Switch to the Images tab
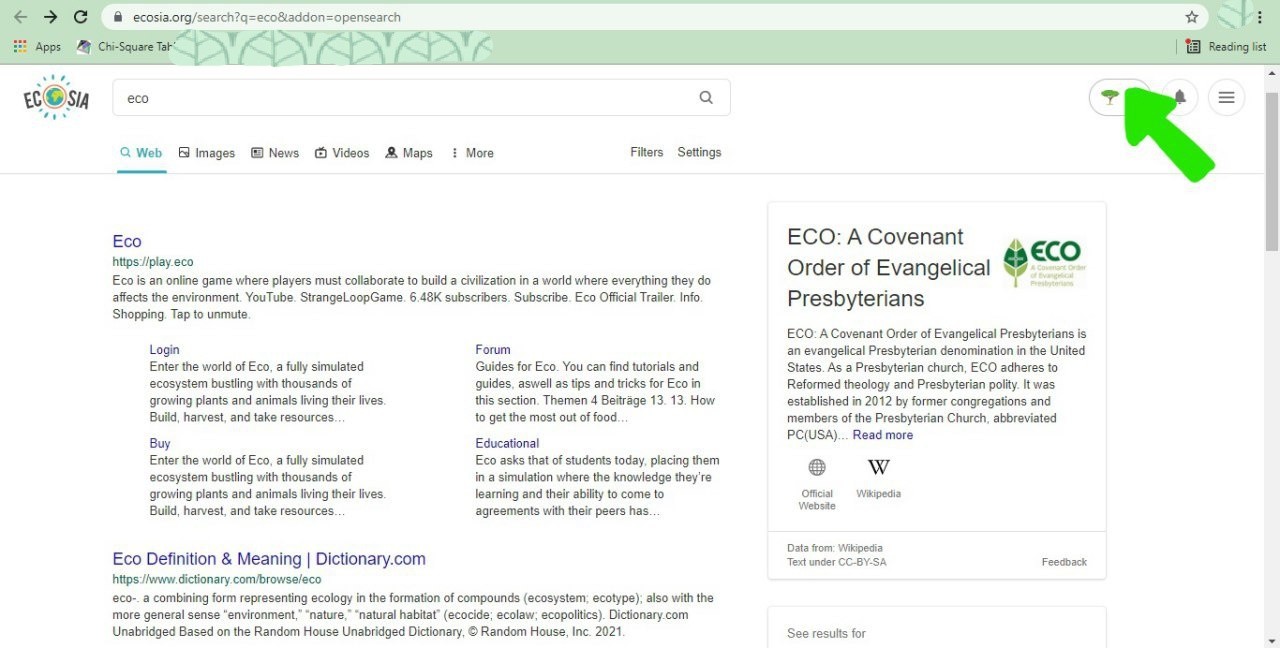 point(207,153)
